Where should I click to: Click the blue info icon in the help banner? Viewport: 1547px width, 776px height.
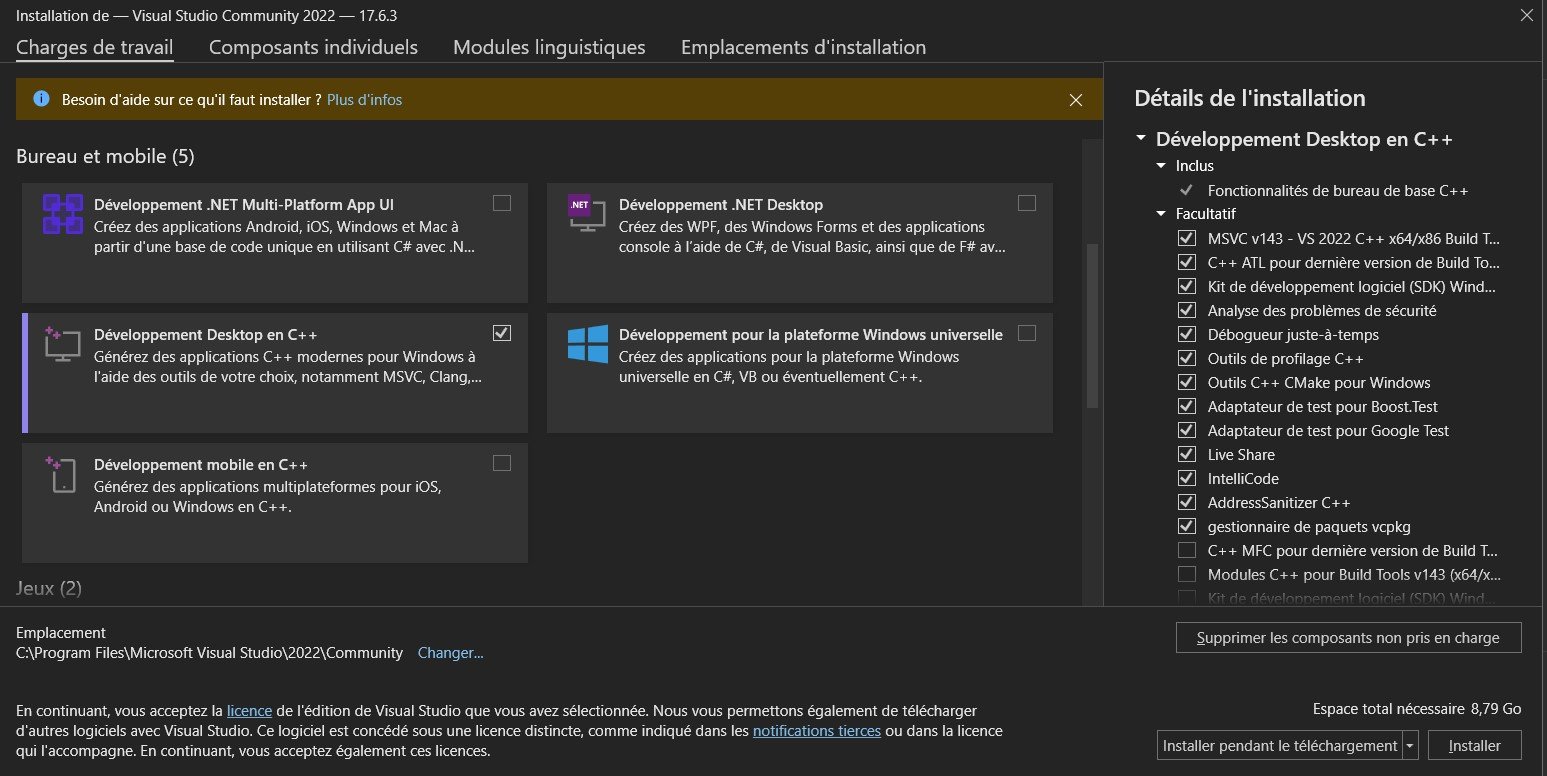(41, 99)
